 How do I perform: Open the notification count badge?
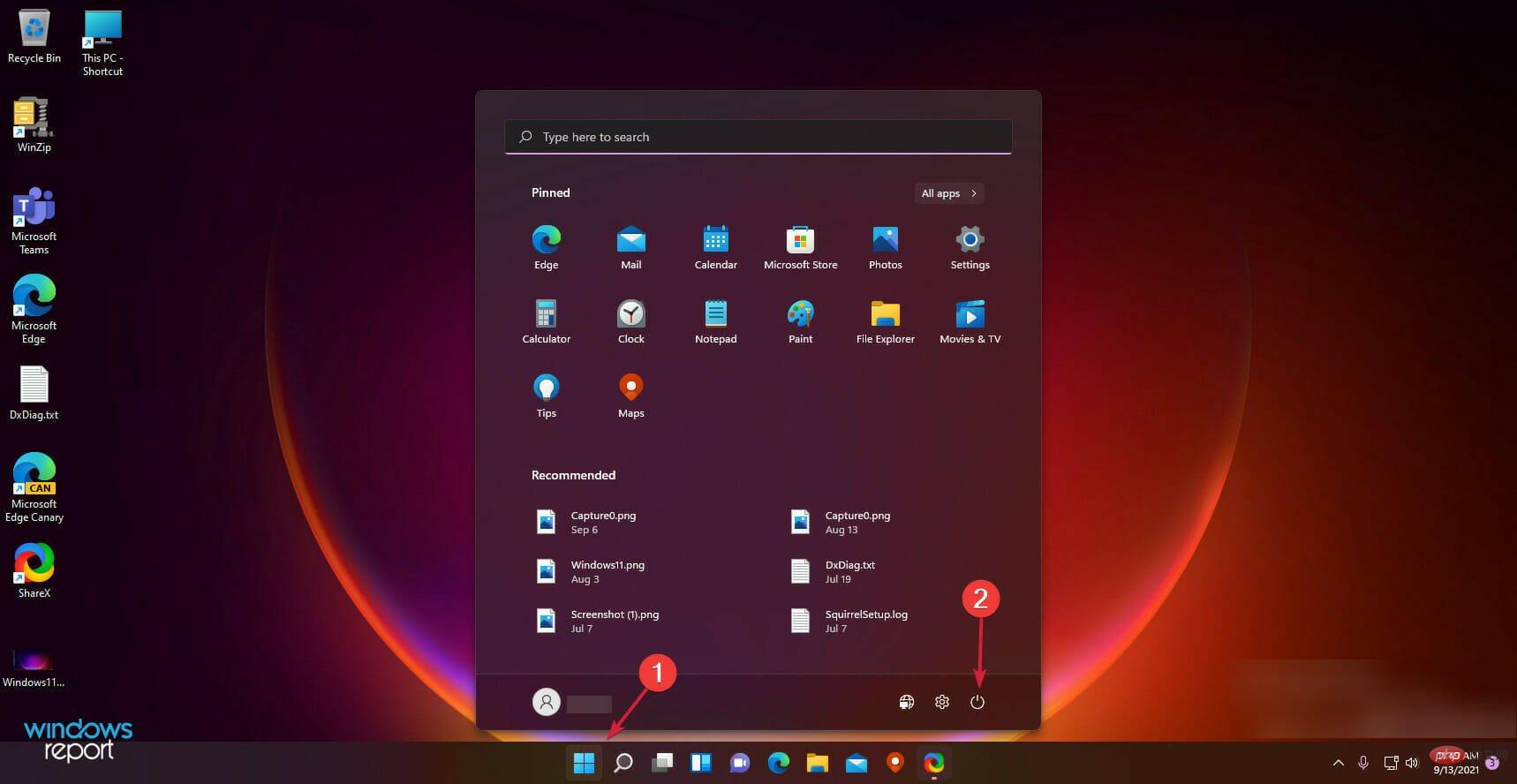(x=1492, y=763)
